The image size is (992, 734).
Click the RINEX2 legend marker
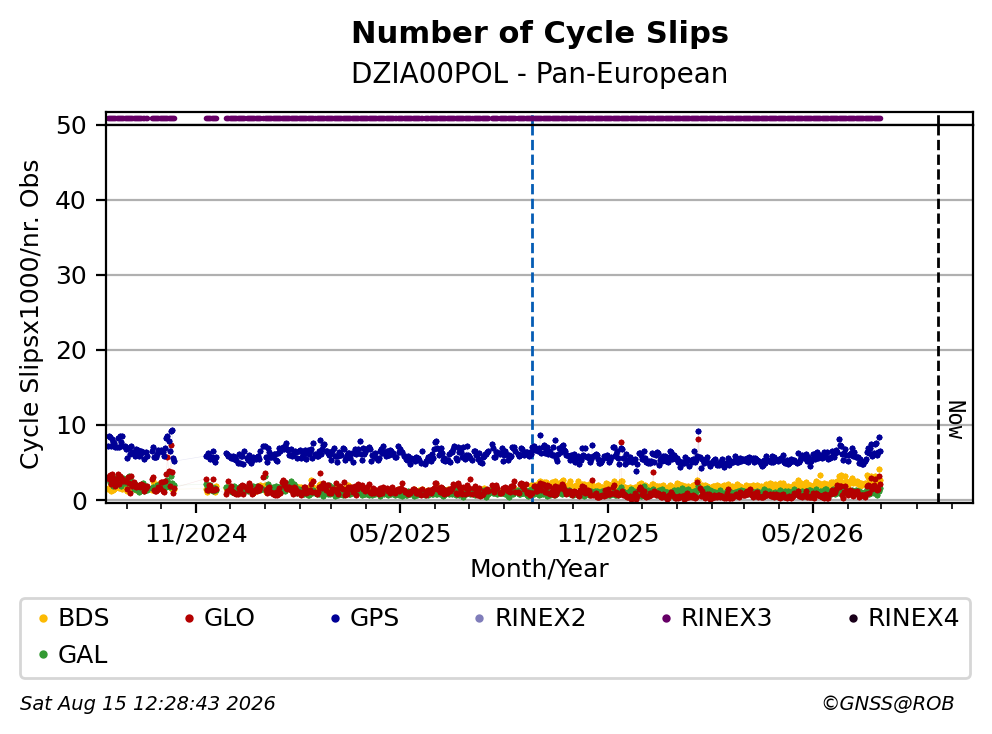(x=480, y=618)
